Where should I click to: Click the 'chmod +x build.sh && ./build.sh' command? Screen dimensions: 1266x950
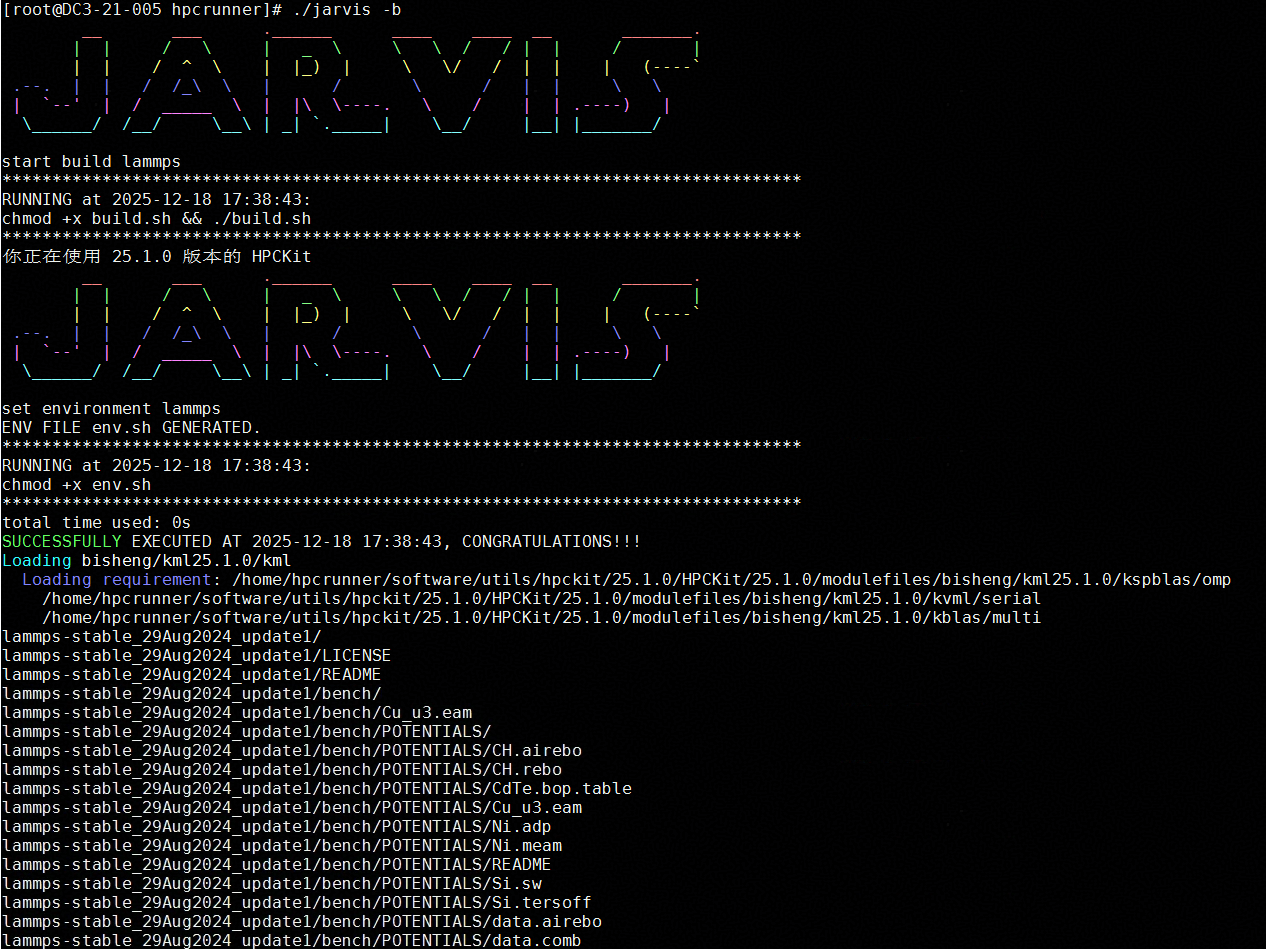pos(156,218)
